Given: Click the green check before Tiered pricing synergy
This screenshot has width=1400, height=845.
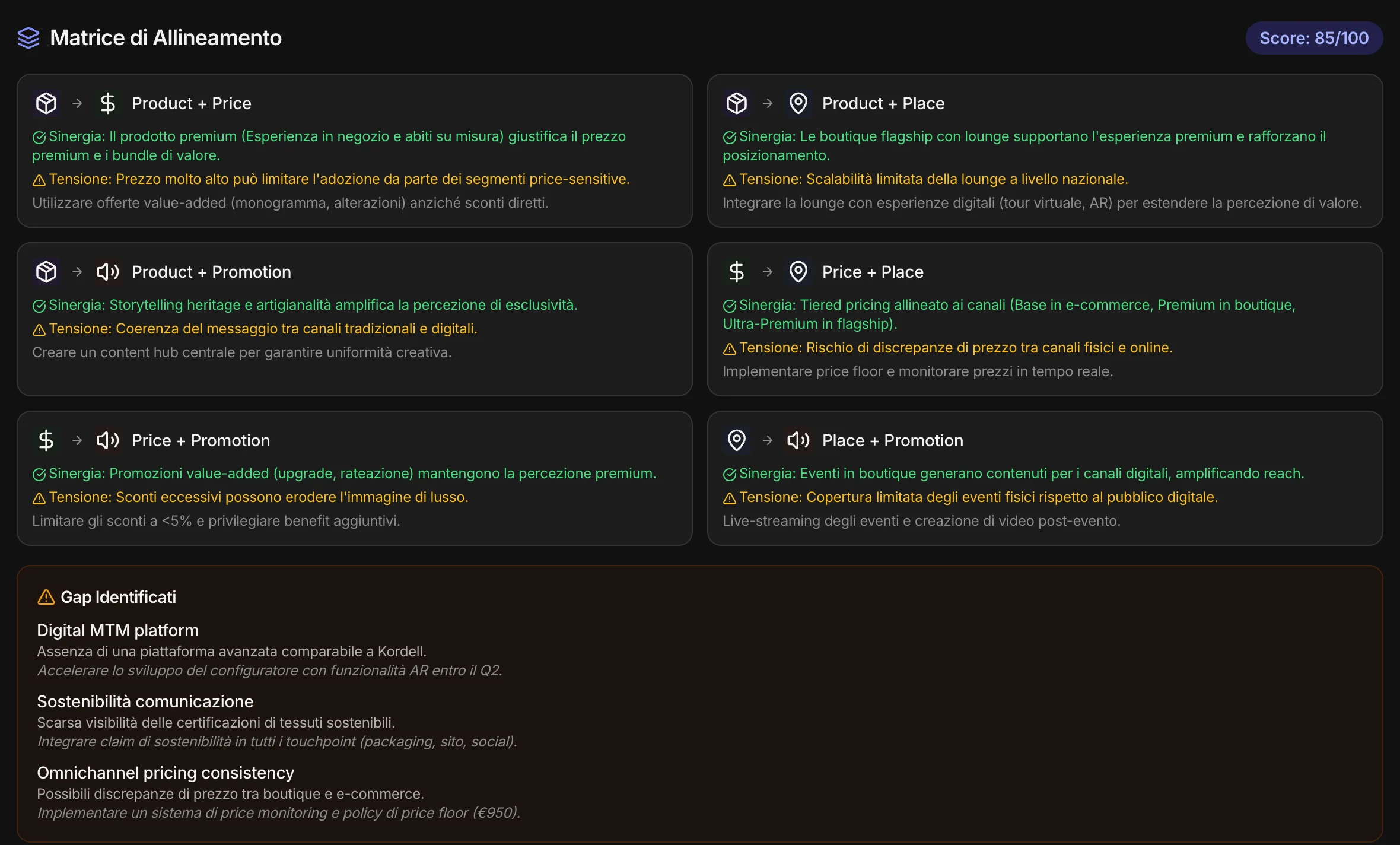Looking at the screenshot, I should tap(730, 306).
